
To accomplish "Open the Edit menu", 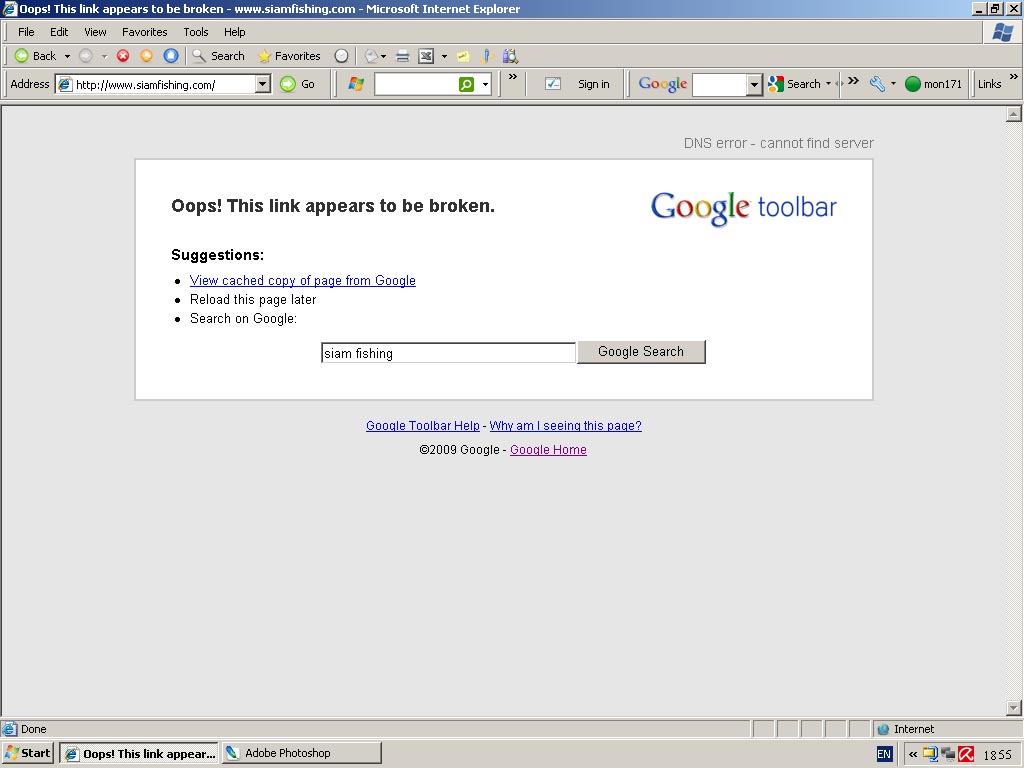I will tap(59, 32).
